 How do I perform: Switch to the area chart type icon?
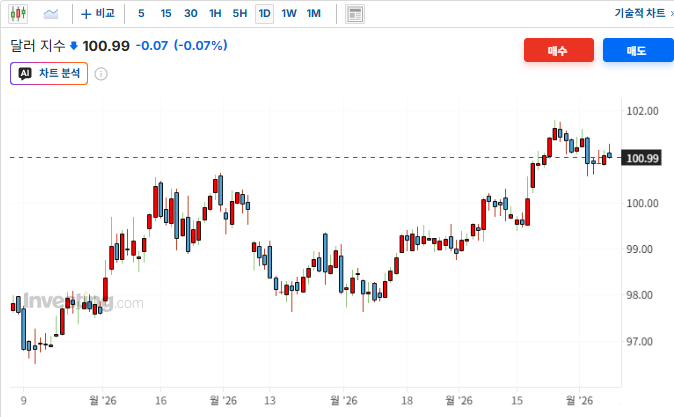coord(51,14)
